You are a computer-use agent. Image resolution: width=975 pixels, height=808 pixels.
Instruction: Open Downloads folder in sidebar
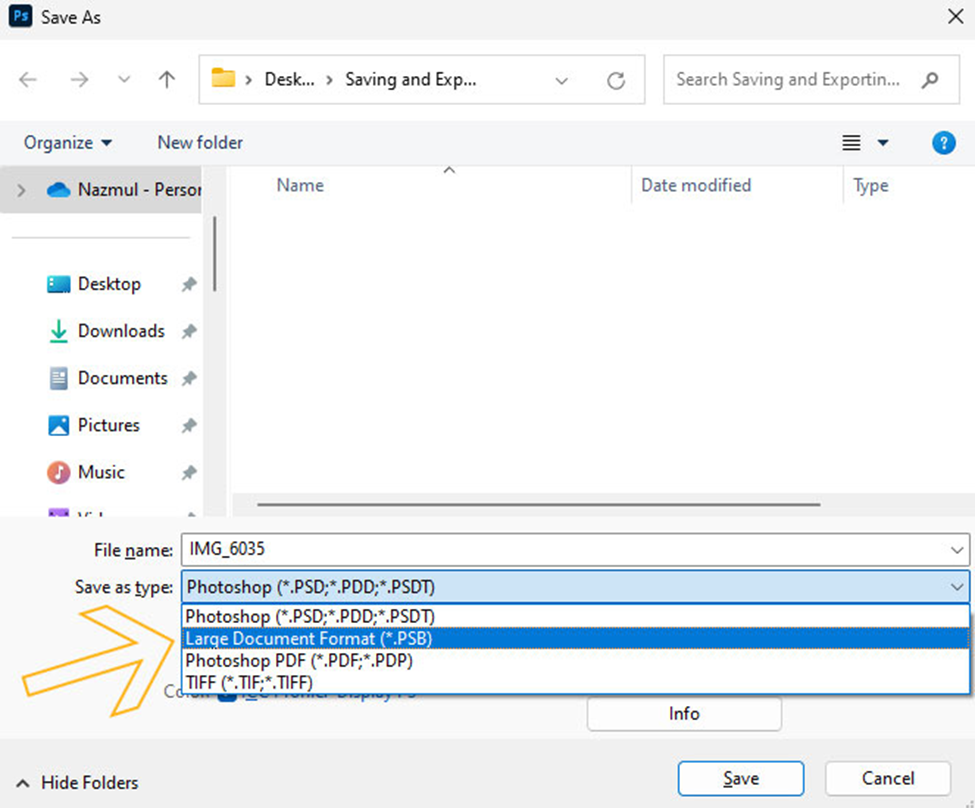[120, 331]
